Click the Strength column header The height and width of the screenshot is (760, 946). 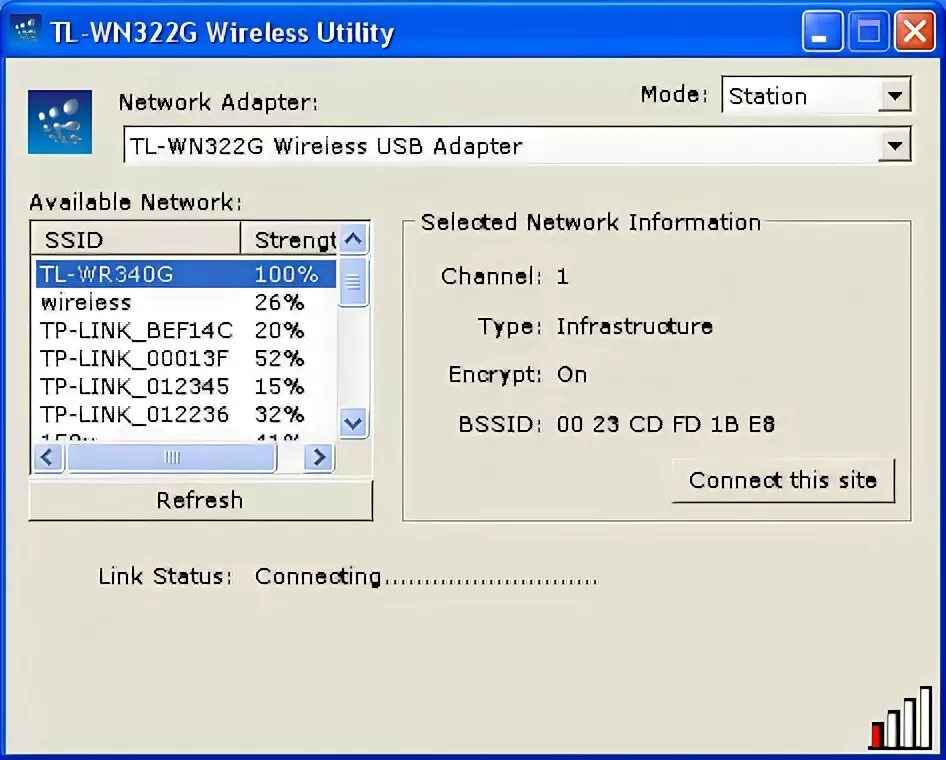point(290,239)
